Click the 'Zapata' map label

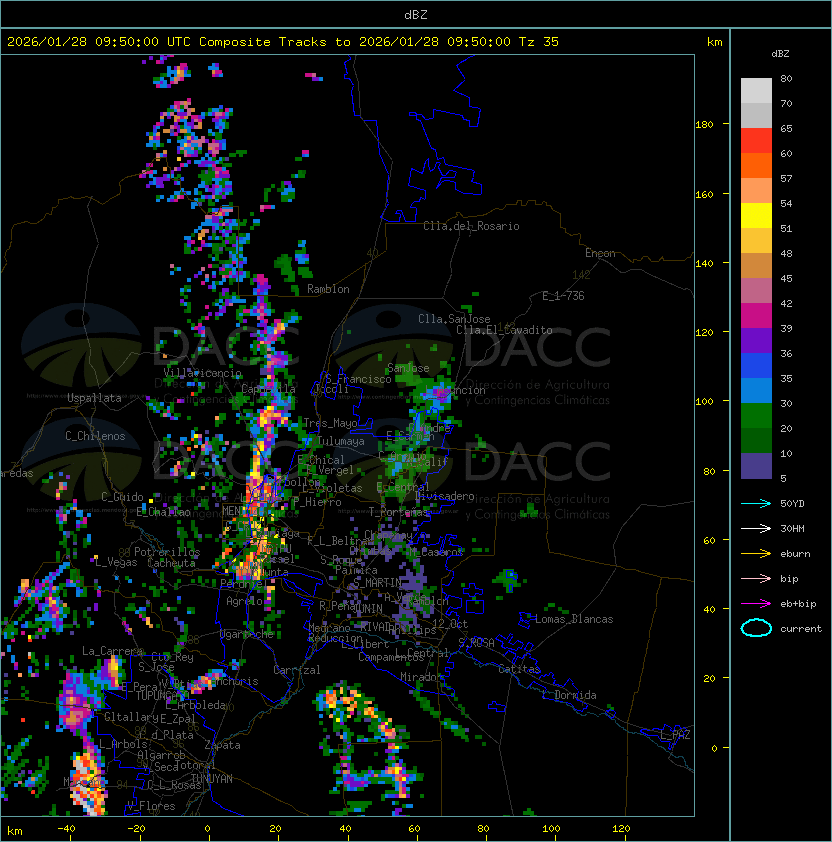click(x=222, y=745)
